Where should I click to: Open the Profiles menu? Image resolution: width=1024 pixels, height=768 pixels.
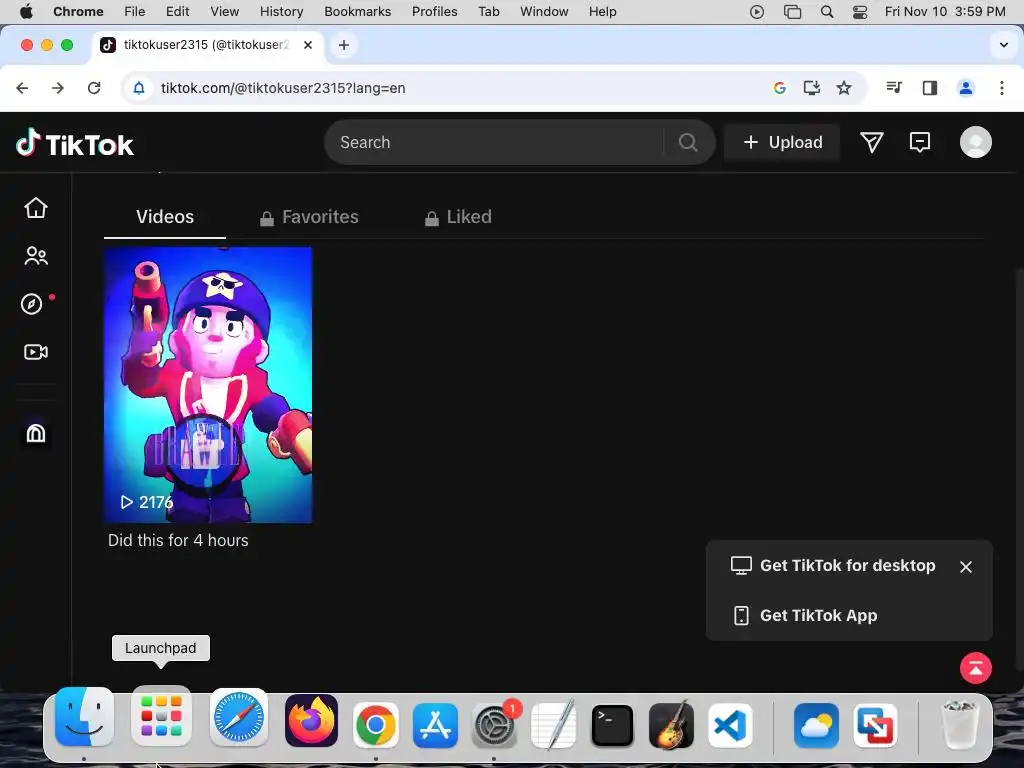[x=434, y=11]
